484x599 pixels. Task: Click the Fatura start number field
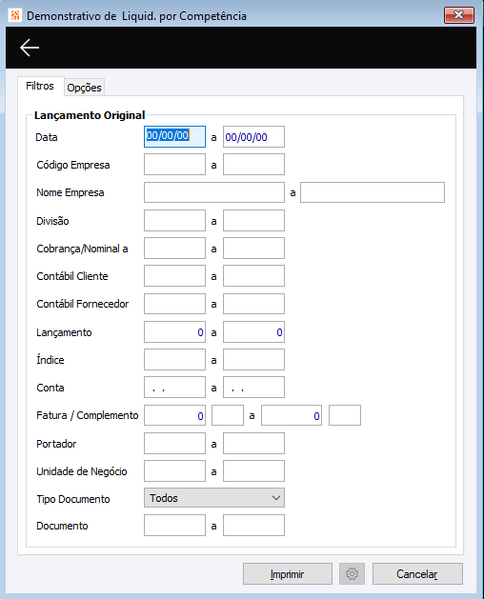tap(175, 415)
